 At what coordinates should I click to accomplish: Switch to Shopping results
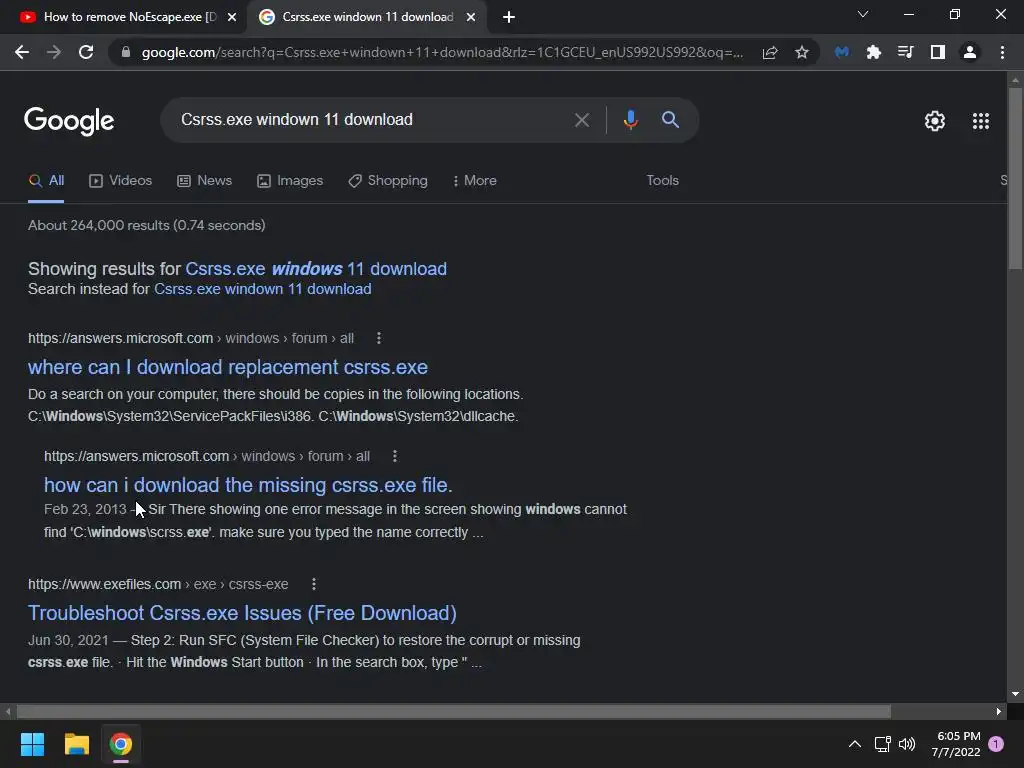click(388, 181)
